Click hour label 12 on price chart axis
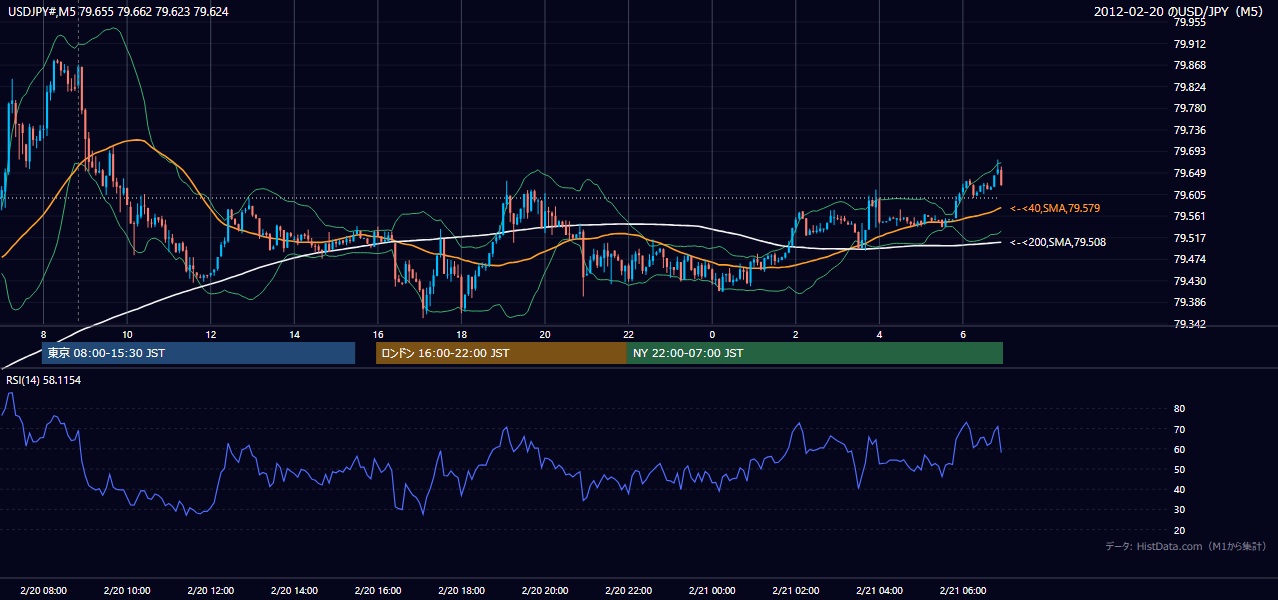Screen dimensions: 1278x600 pos(211,334)
